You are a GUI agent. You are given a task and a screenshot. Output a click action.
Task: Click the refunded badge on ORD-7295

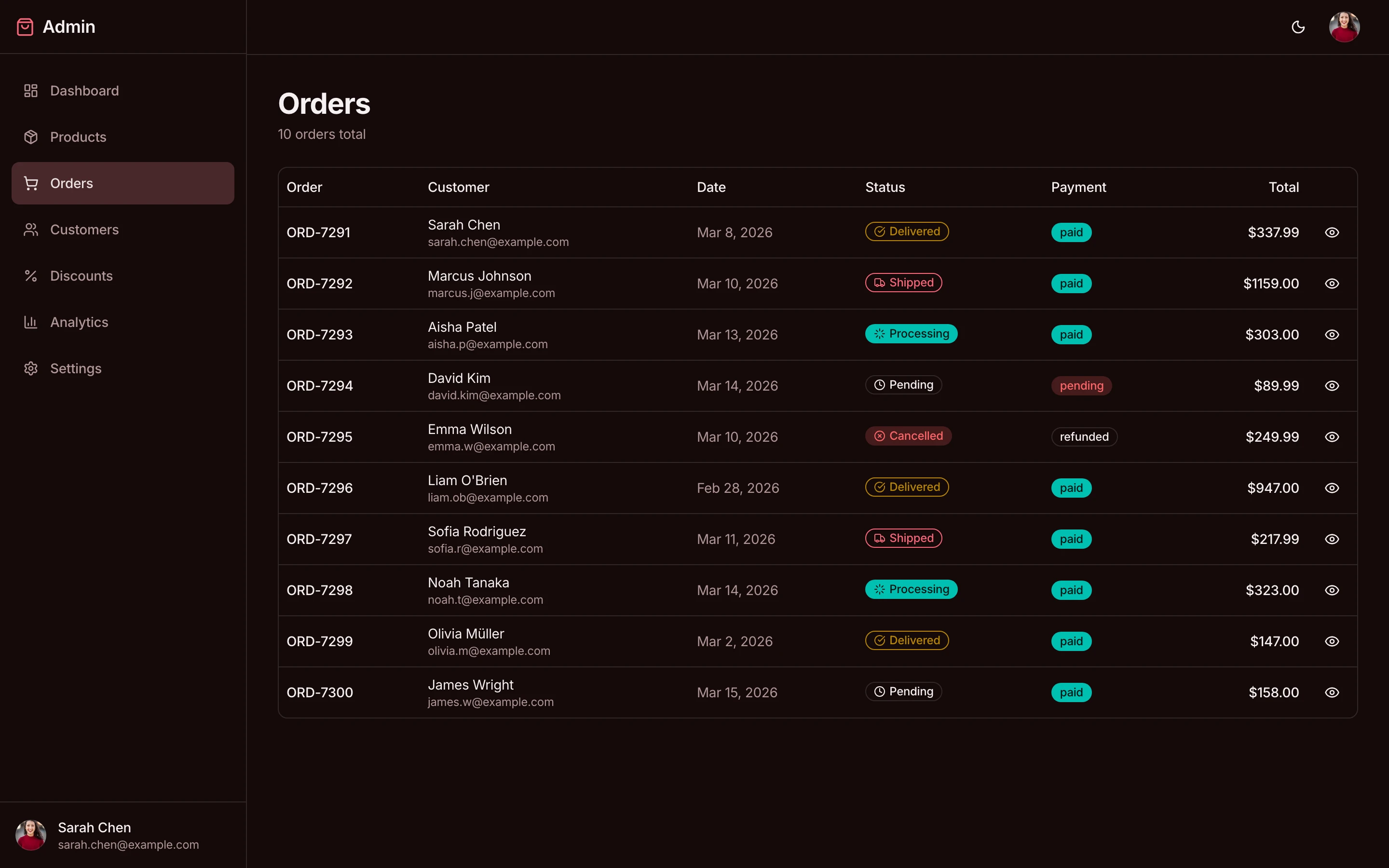coord(1084,436)
